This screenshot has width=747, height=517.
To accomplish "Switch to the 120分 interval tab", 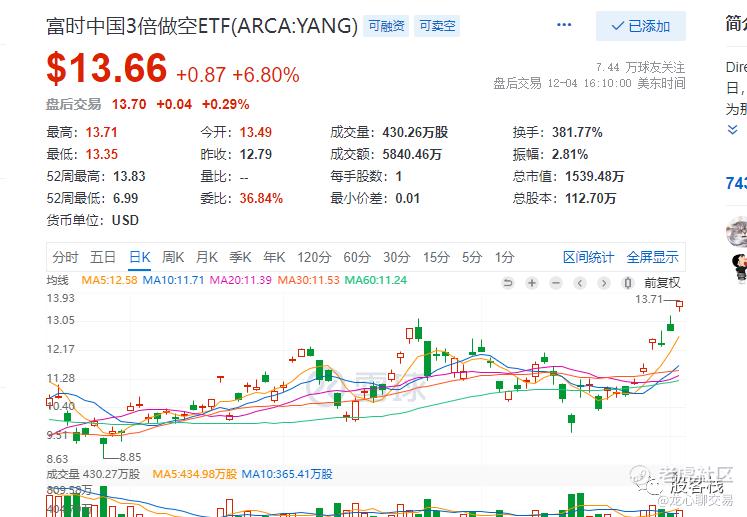I will 314,257.
